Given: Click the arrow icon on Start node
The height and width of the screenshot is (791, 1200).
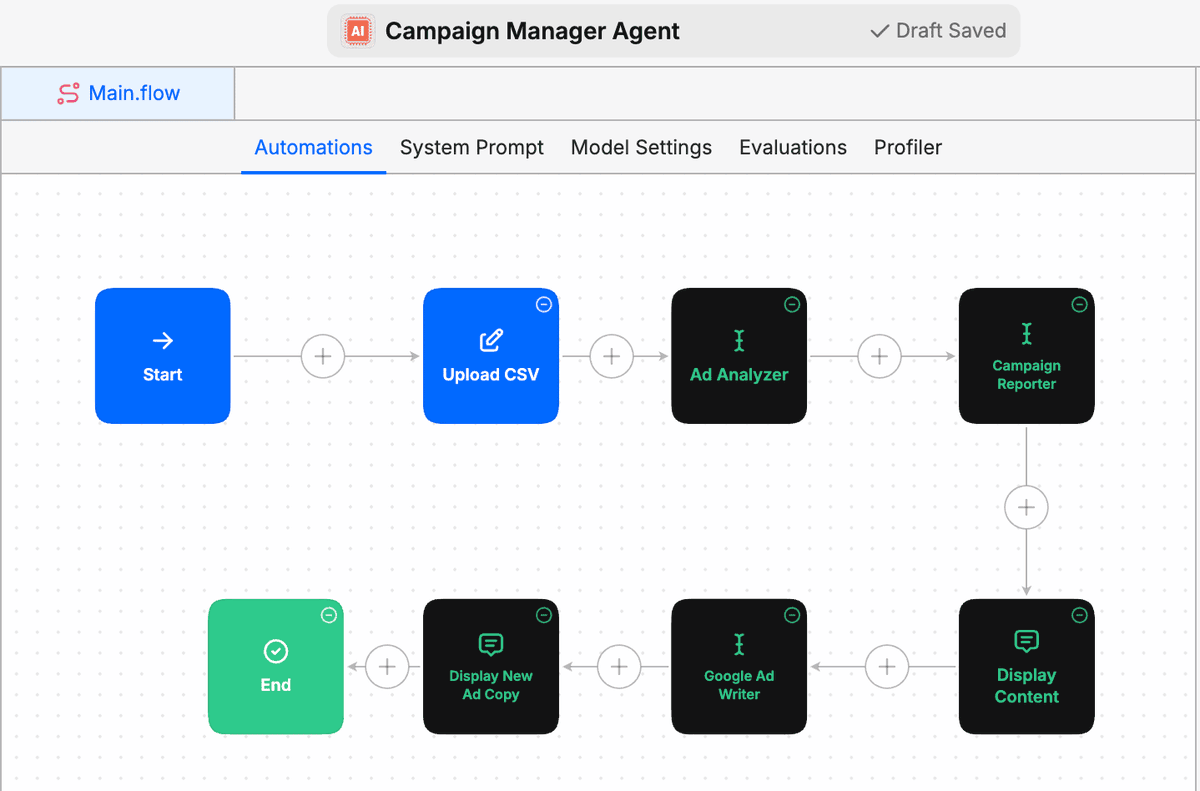Looking at the screenshot, I should coord(163,341).
